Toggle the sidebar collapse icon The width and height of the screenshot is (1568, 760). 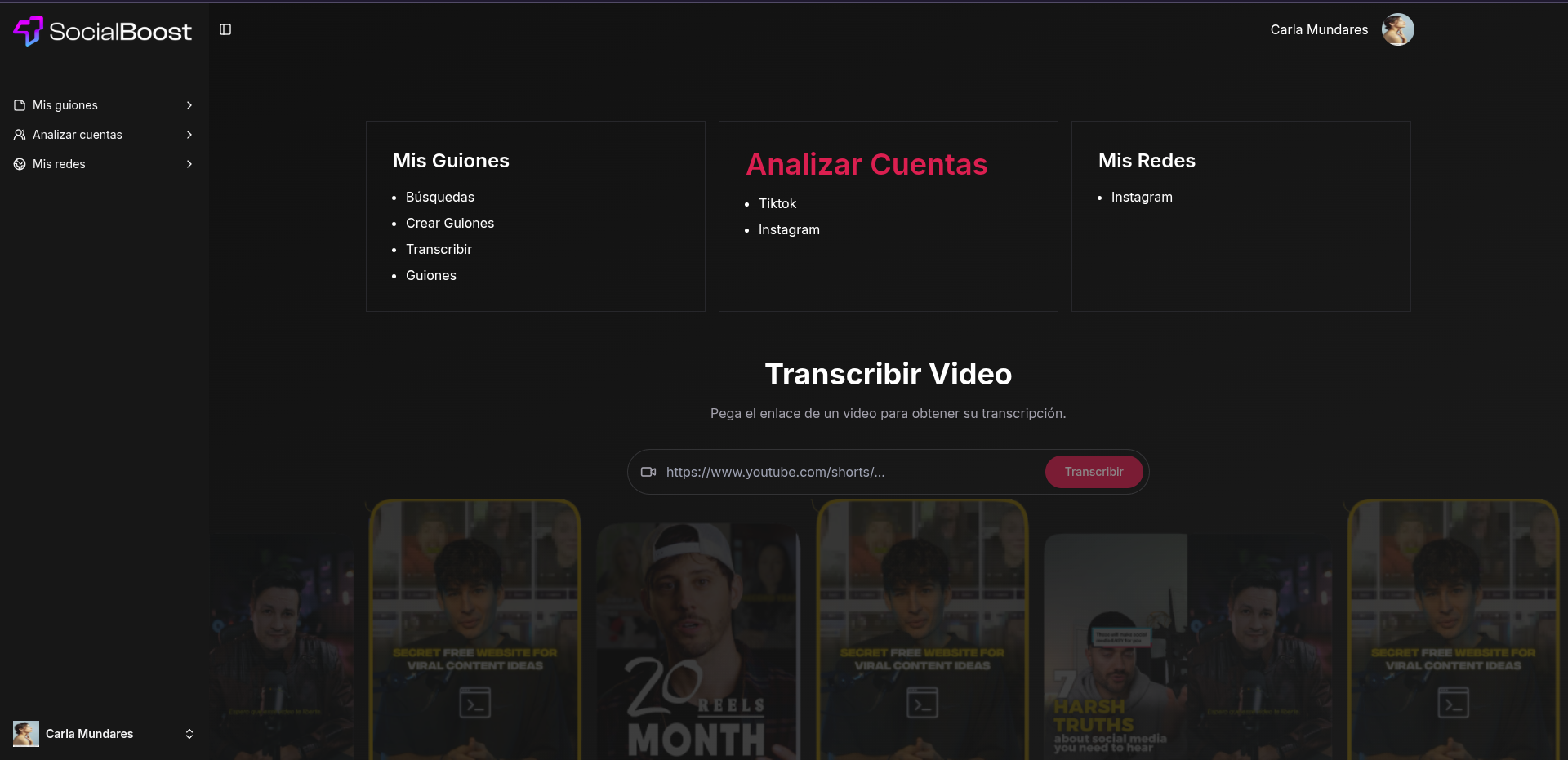(x=225, y=29)
